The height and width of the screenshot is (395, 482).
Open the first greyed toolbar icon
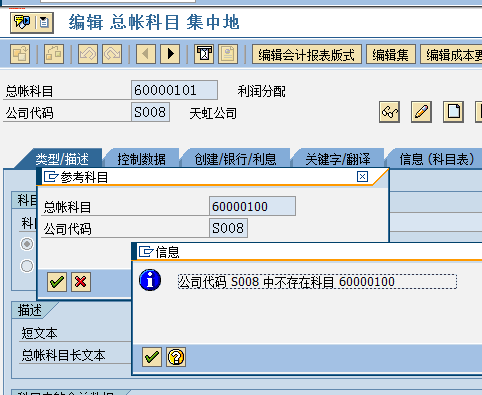20,54
